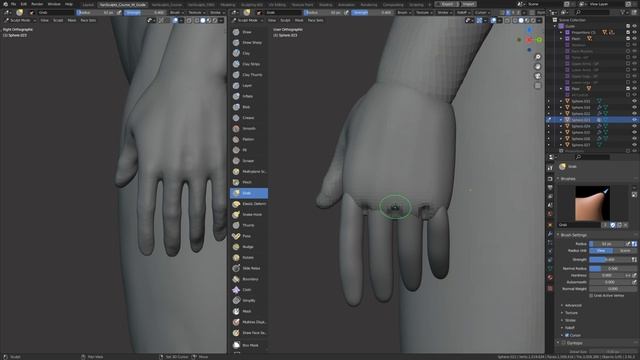Image resolution: width=640 pixels, height=360 pixels.
Task: Click the Grab brush preview thumbnail
Action: [x=593, y=203]
